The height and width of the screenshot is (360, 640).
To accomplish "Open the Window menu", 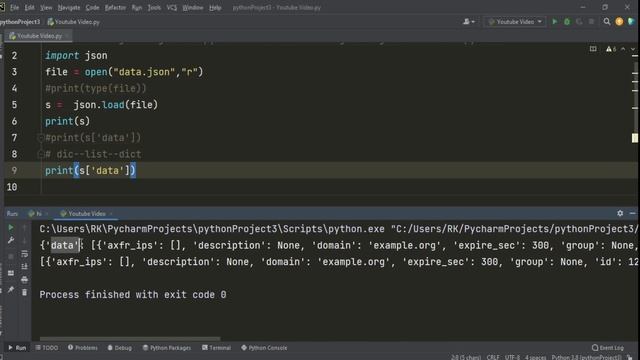I will 193,7.
